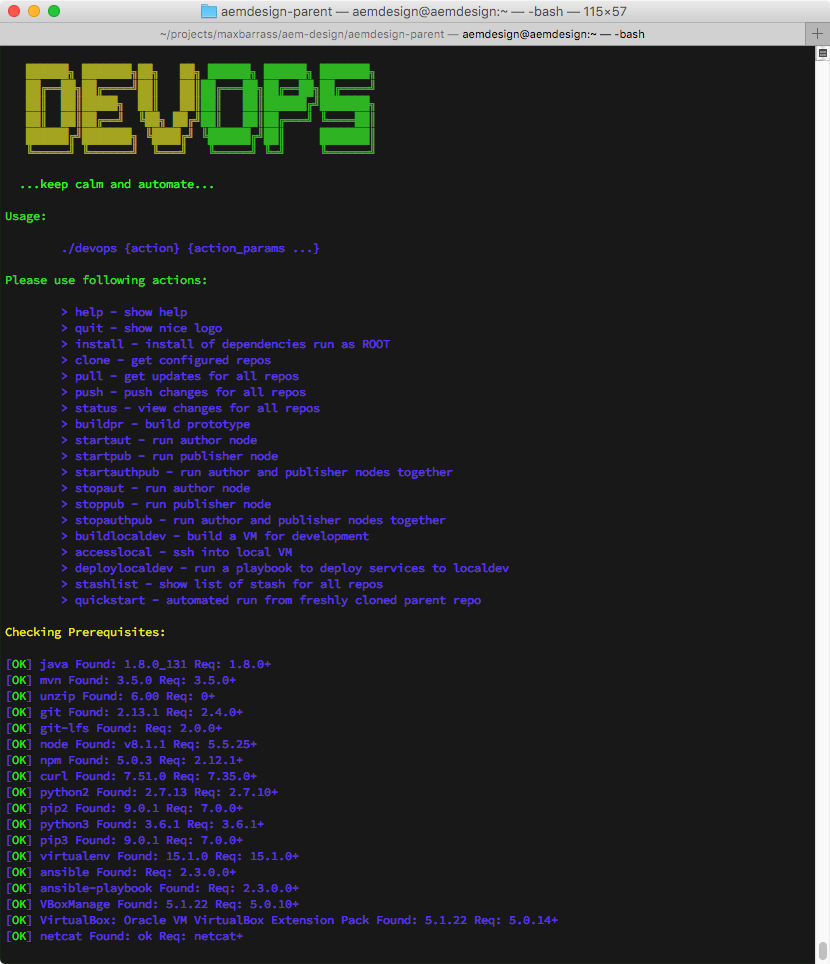
Task: Click the vertical scrollbar thumb
Action: (823, 950)
